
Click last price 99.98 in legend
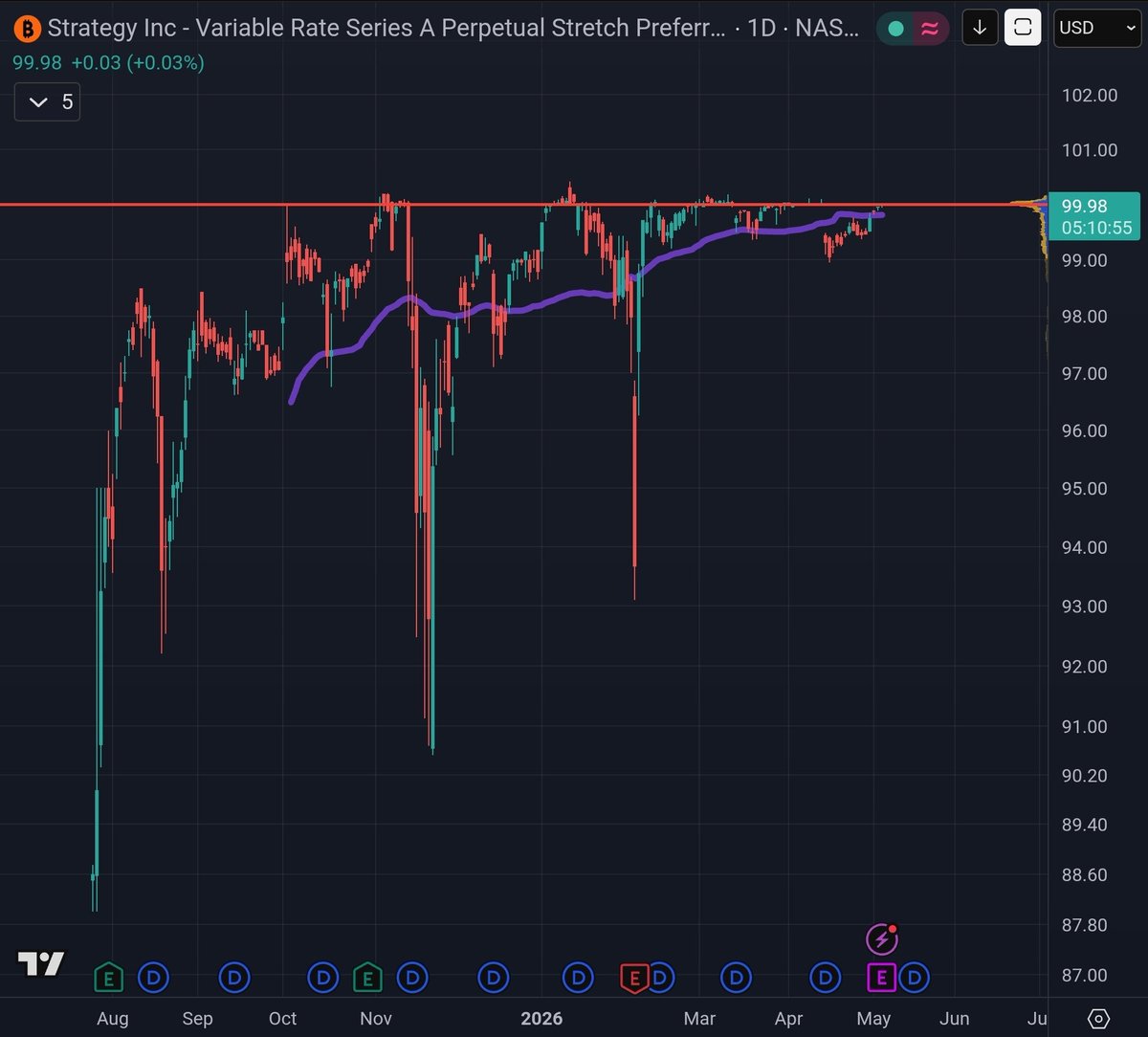coord(39,63)
